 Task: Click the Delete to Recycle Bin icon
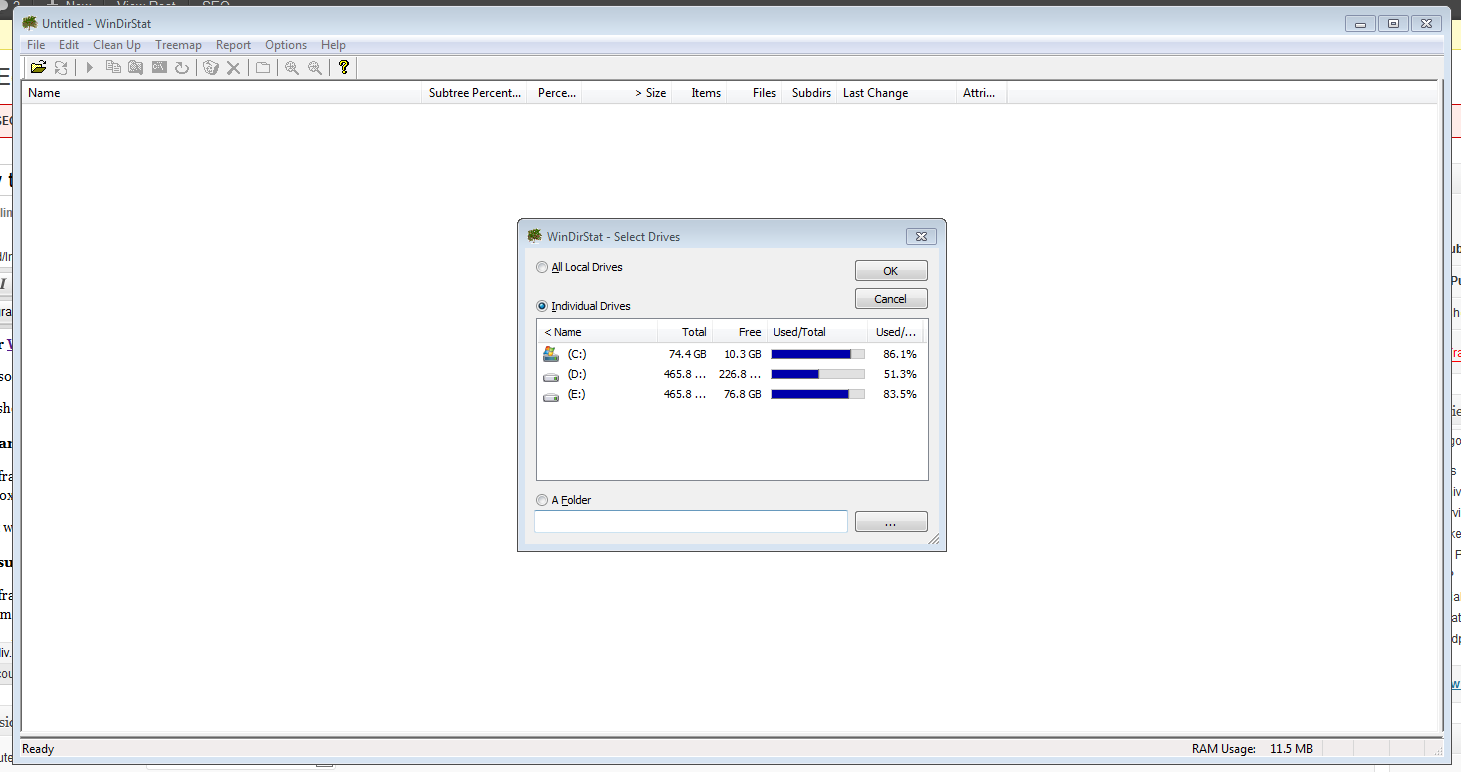210,68
